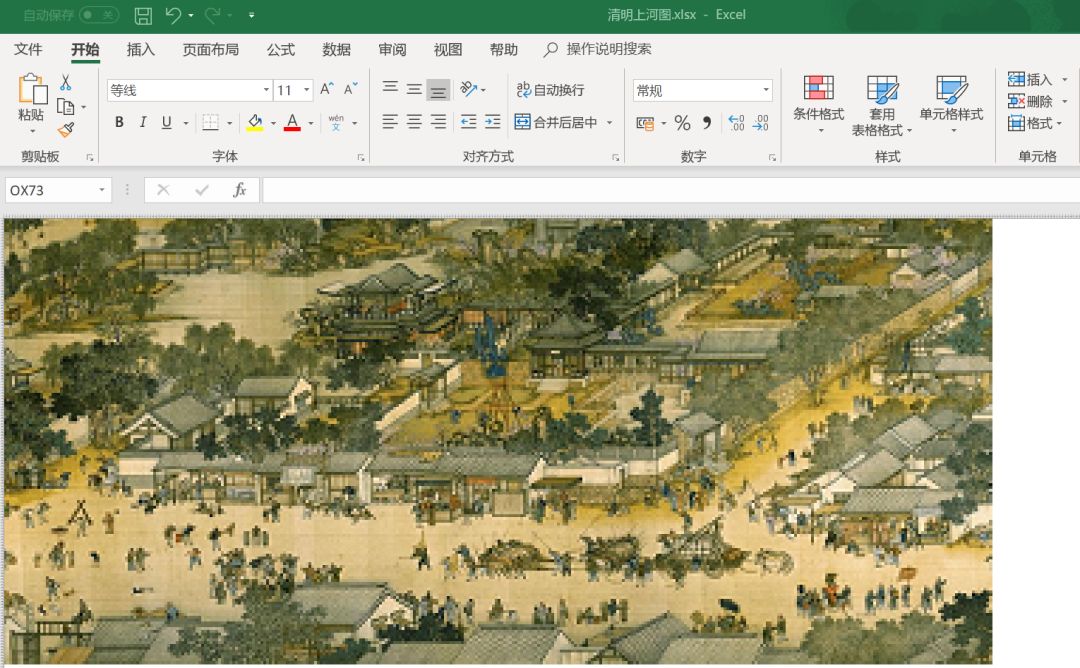Open Format as Table (套用表格格式)
Image resolution: width=1080 pixels, height=668 pixels.
(x=882, y=105)
